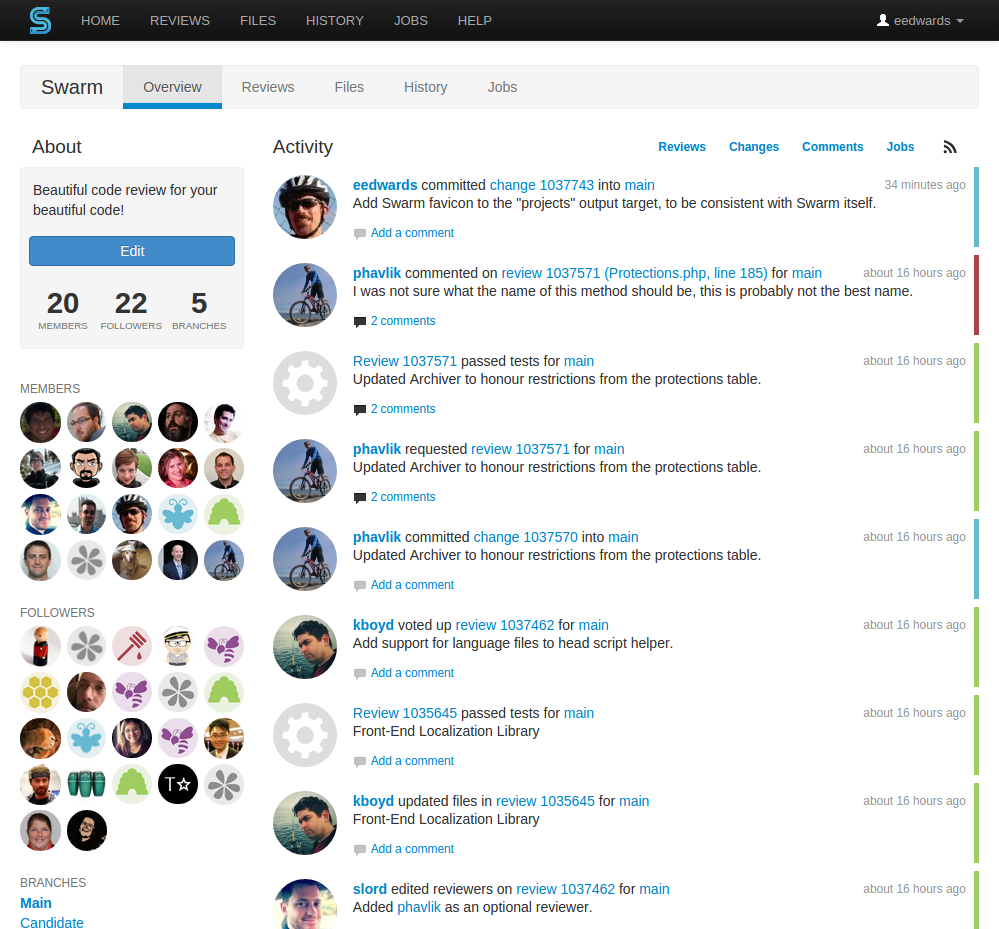Click the yellow honeycomb avatar in Followers
Viewport: 999px width, 929px height.
[x=40, y=692]
